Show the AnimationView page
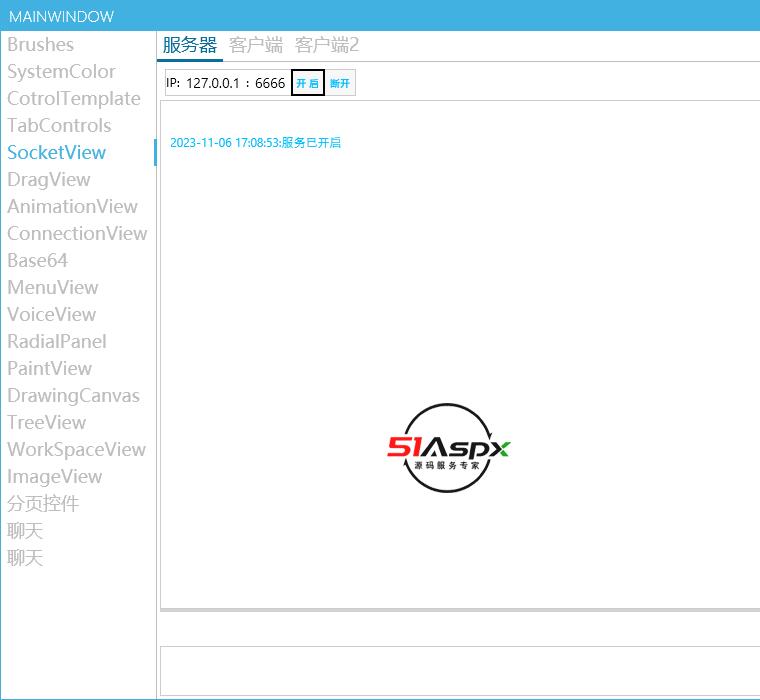 72,207
